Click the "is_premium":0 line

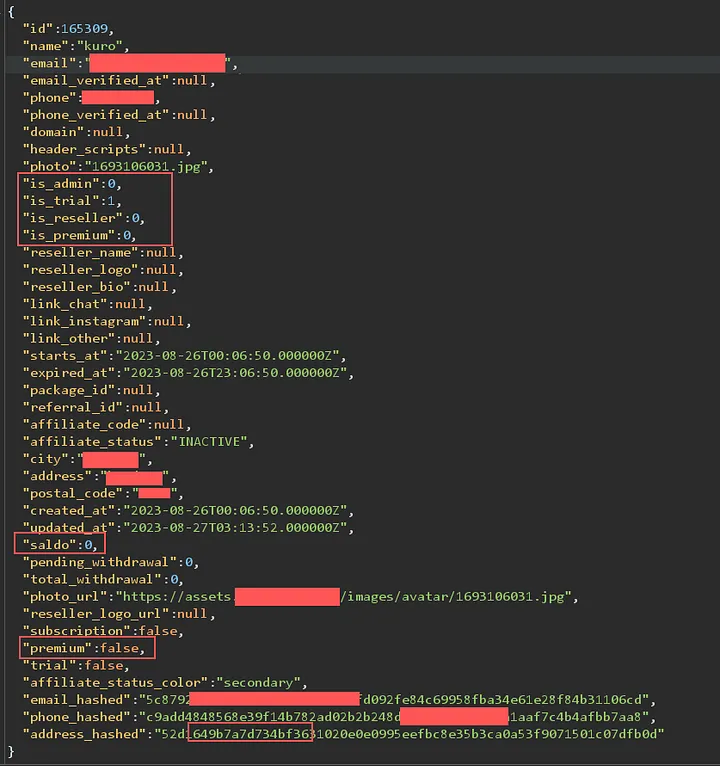pyautogui.click(x=80, y=235)
